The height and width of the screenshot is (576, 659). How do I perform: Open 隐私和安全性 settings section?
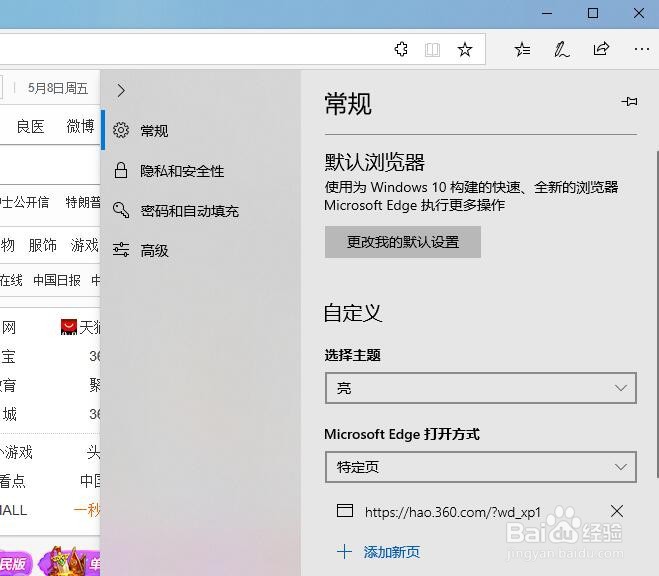click(201, 171)
